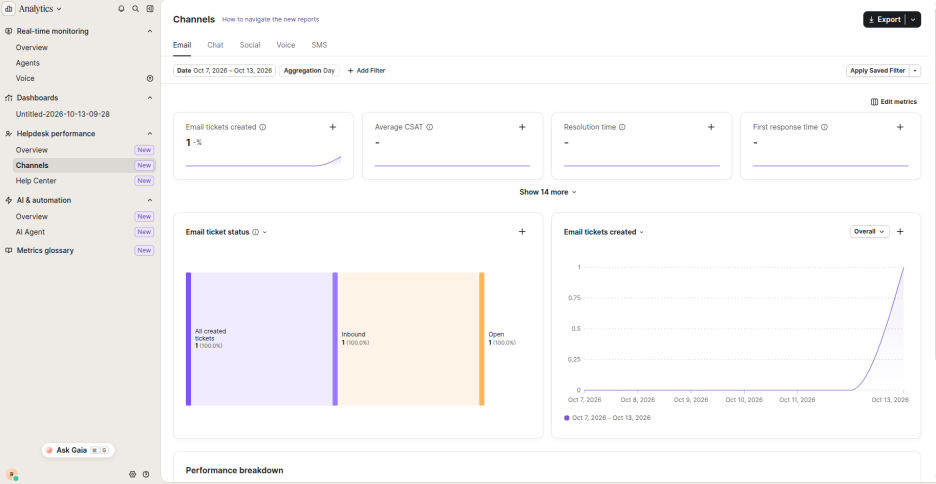Click the Dashboards section icon
Image resolution: width=936 pixels, height=484 pixels.
coord(8,98)
